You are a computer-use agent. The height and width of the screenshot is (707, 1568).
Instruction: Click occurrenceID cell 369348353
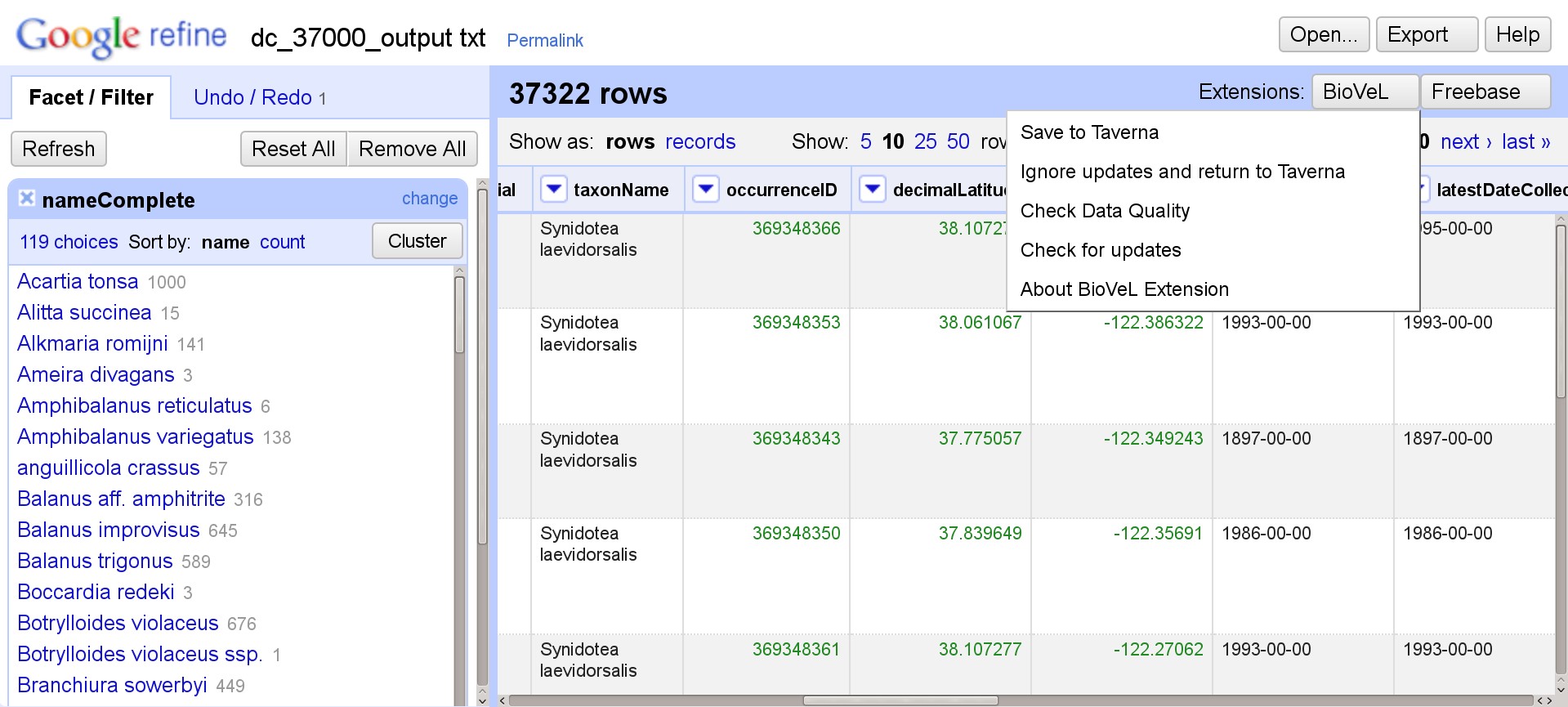[796, 322]
